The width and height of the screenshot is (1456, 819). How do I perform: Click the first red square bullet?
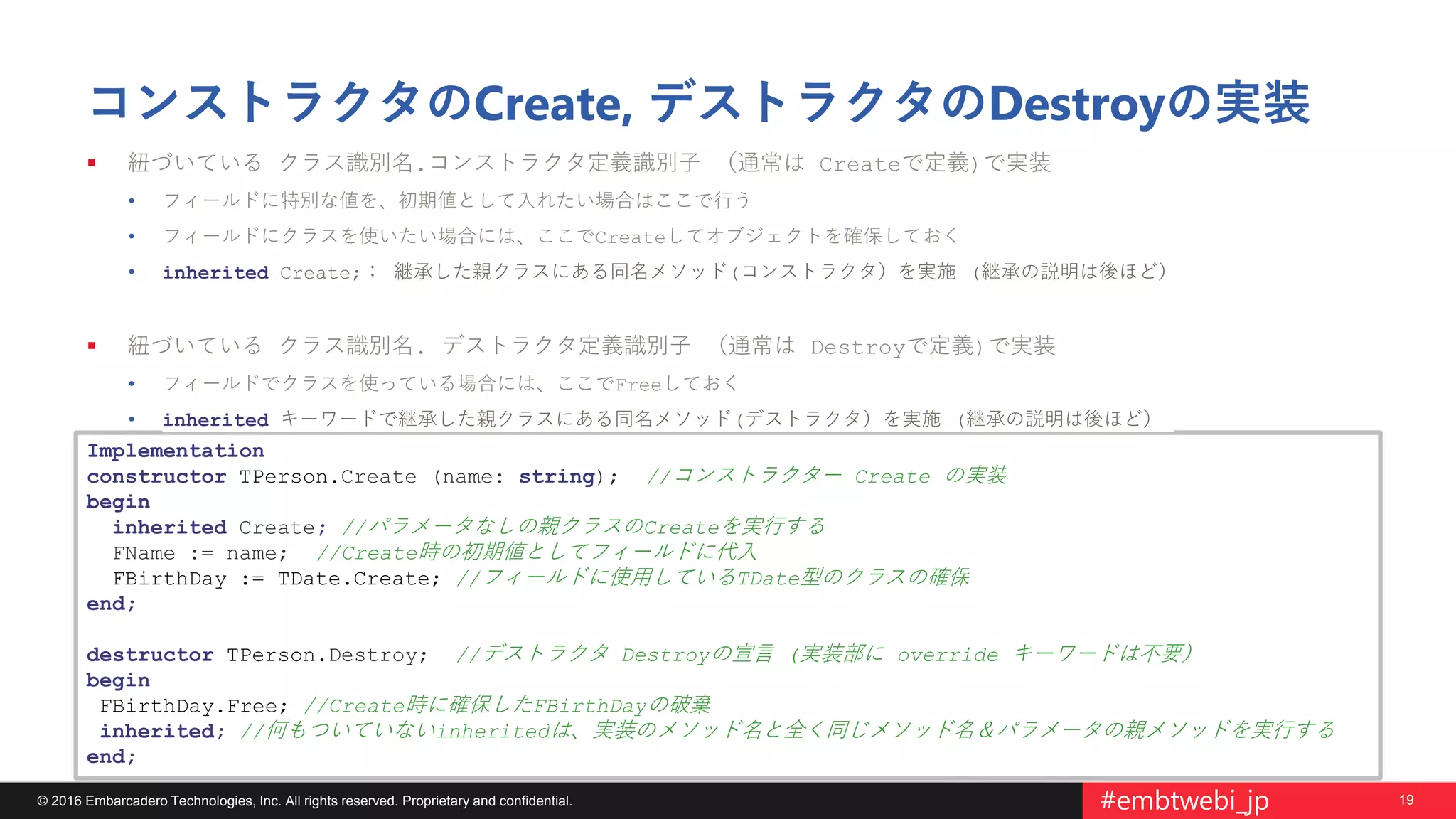click(x=92, y=164)
